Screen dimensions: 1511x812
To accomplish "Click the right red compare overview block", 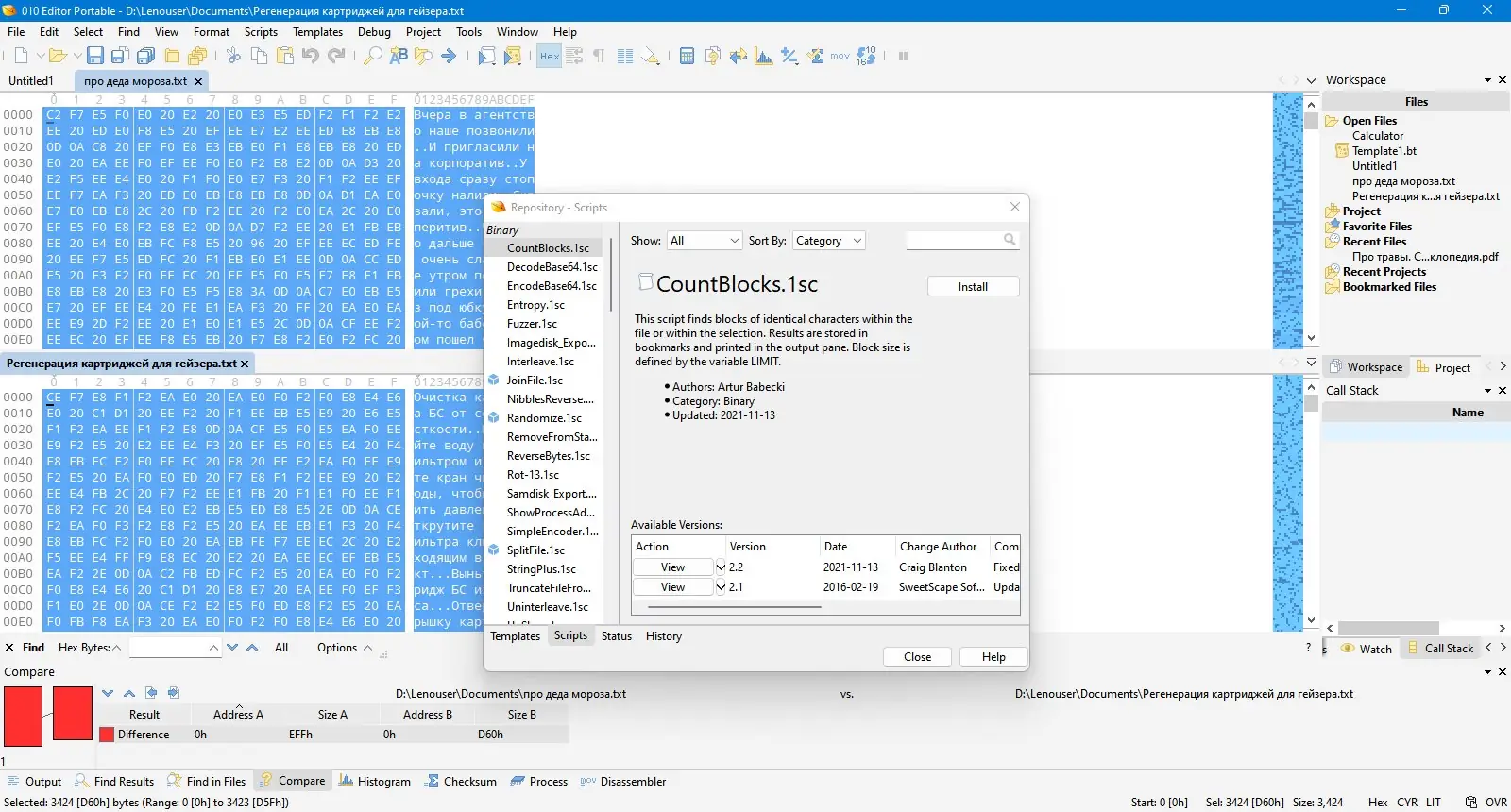I will click(72, 714).
